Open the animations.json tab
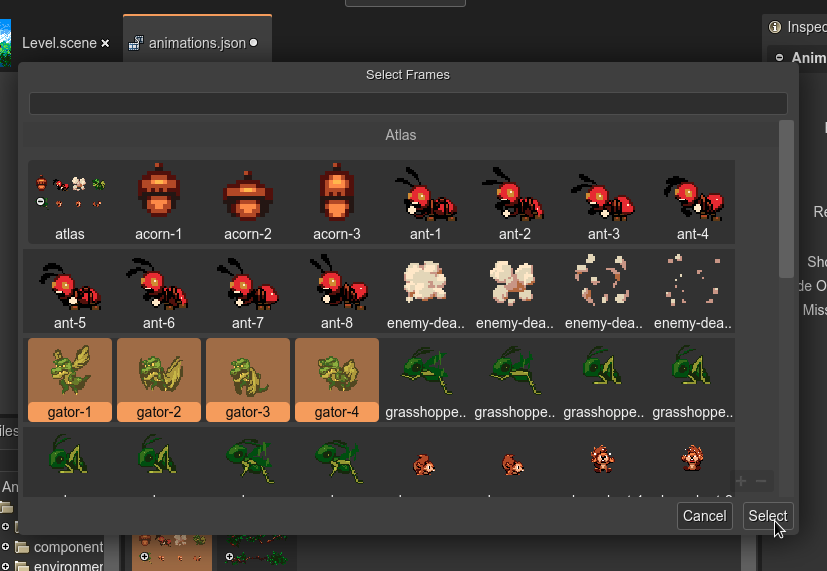Image resolution: width=827 pixels, height=571 pixels. pyautogui.click(x=196, y=43)
